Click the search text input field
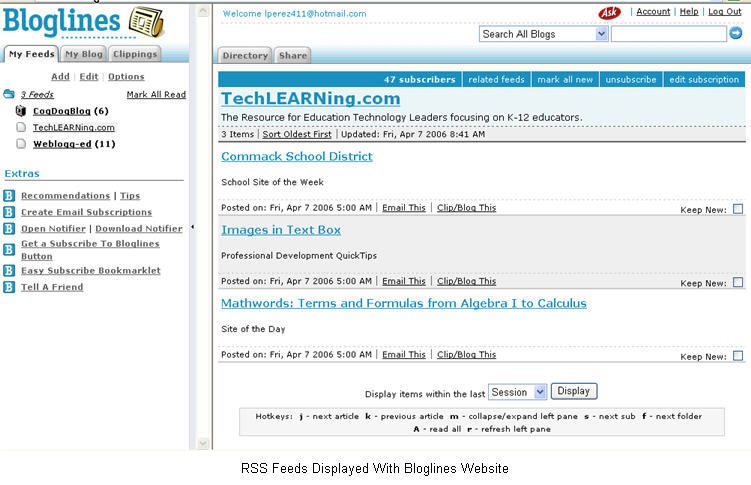 tap(669, 34)
